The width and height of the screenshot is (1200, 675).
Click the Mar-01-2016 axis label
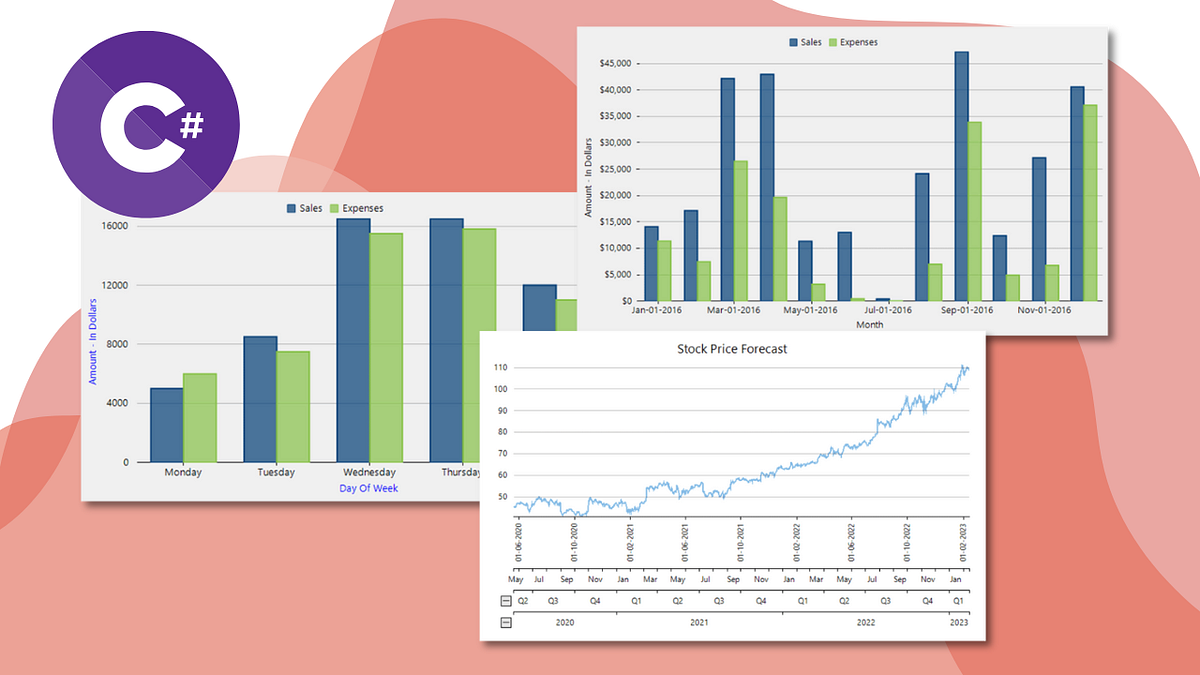click(733, 310)
